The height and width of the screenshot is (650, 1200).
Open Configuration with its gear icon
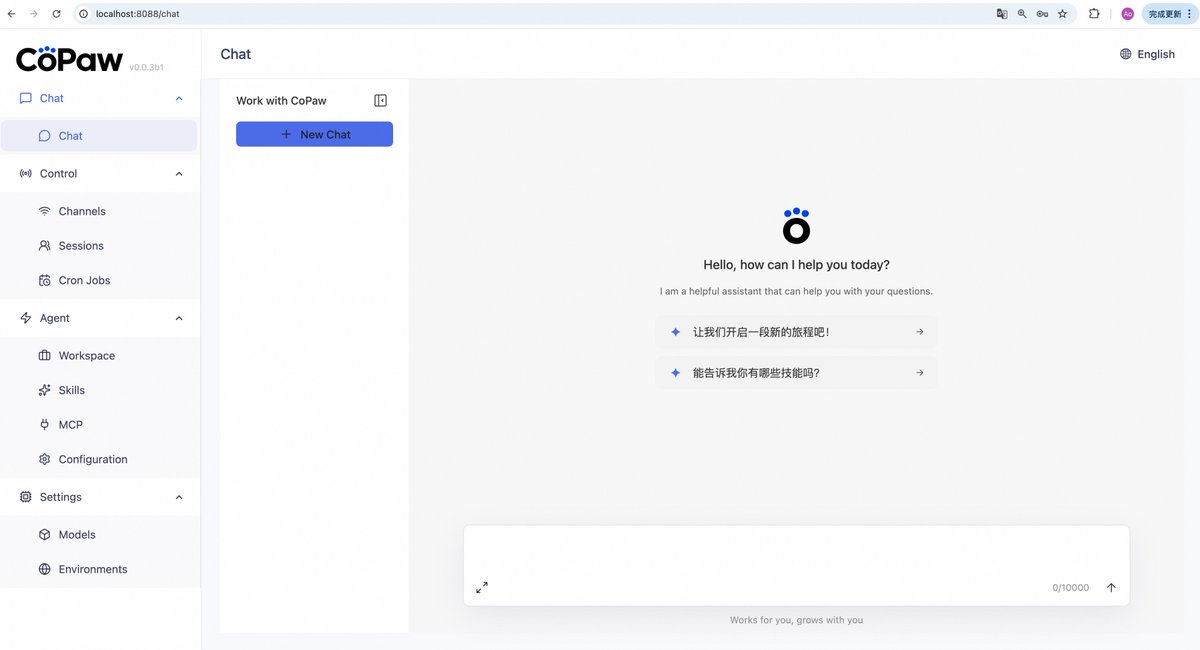click(44, 459)
